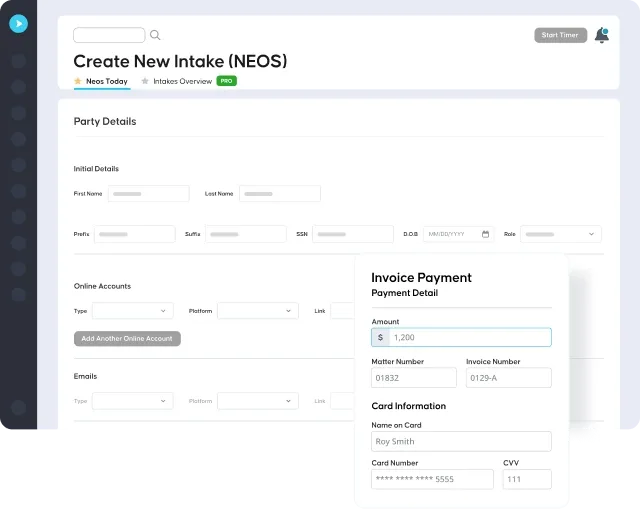The image size is (640, 509).
Task: Switch to the Neos Today tab
Action: (107, 81)
